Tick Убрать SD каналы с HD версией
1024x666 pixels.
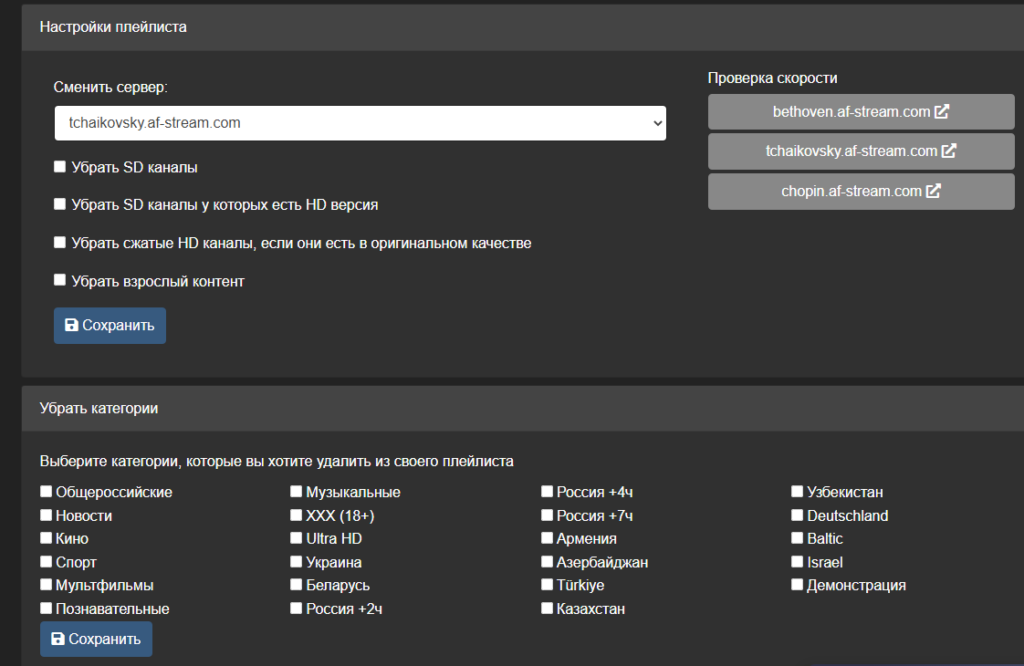click(60, 204)
